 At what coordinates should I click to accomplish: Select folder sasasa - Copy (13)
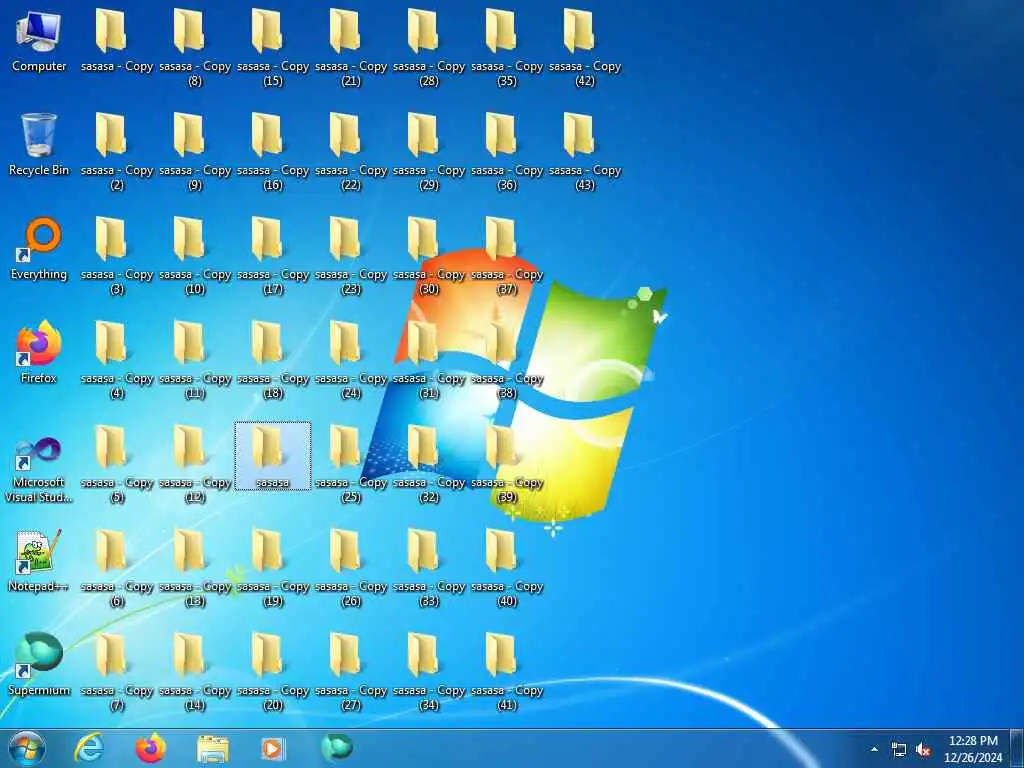pos(195,568)
